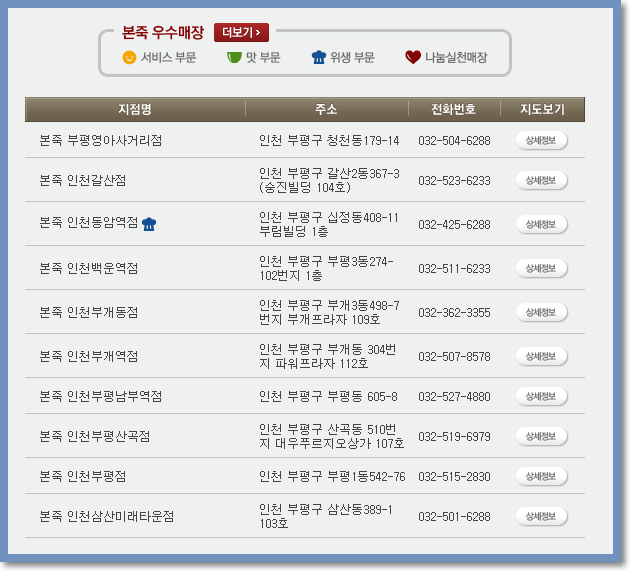Click the 전화번호 column header
Viewport: 630px width, 571px height.
453,109
